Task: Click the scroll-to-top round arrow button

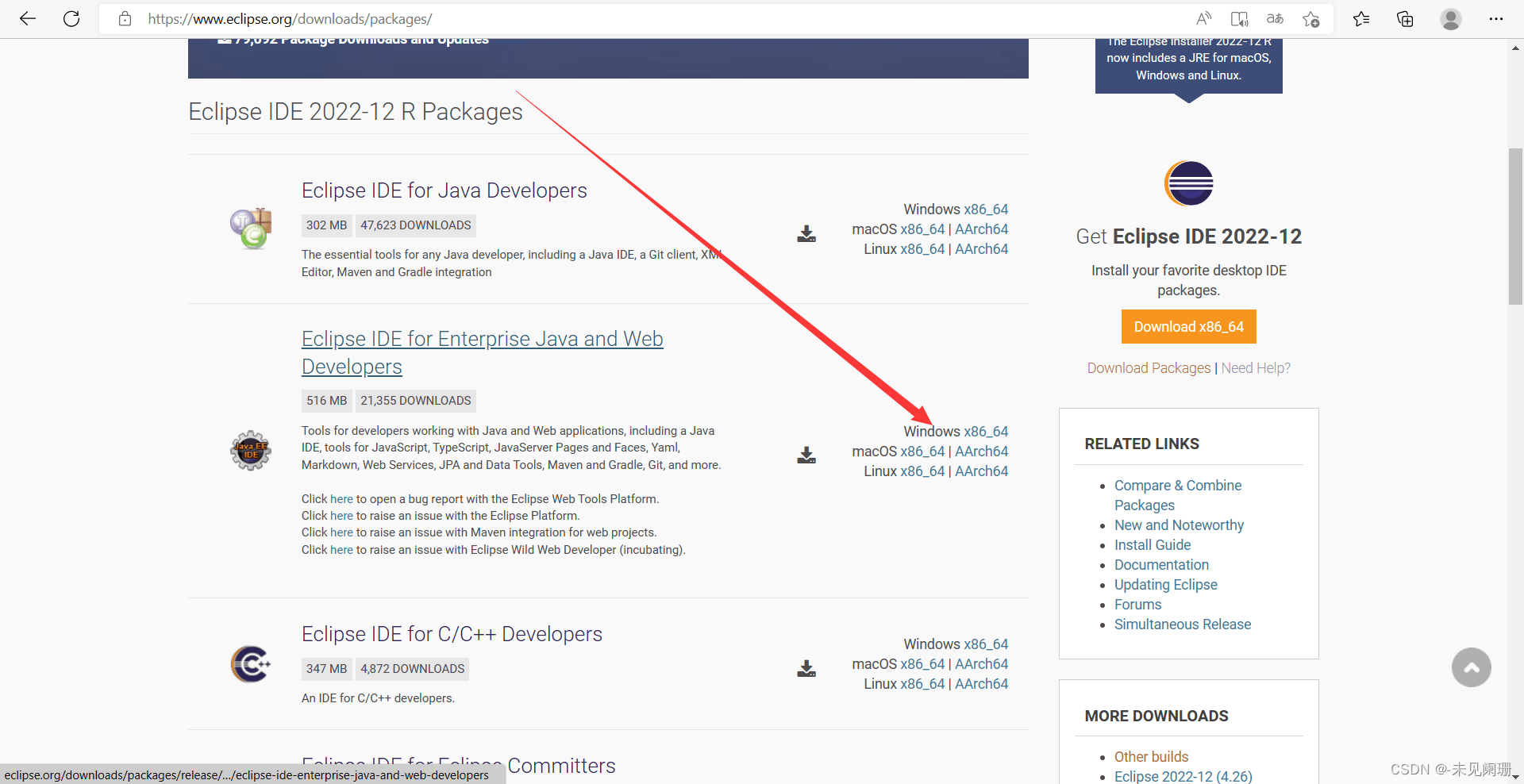Action: point(1472,667)
